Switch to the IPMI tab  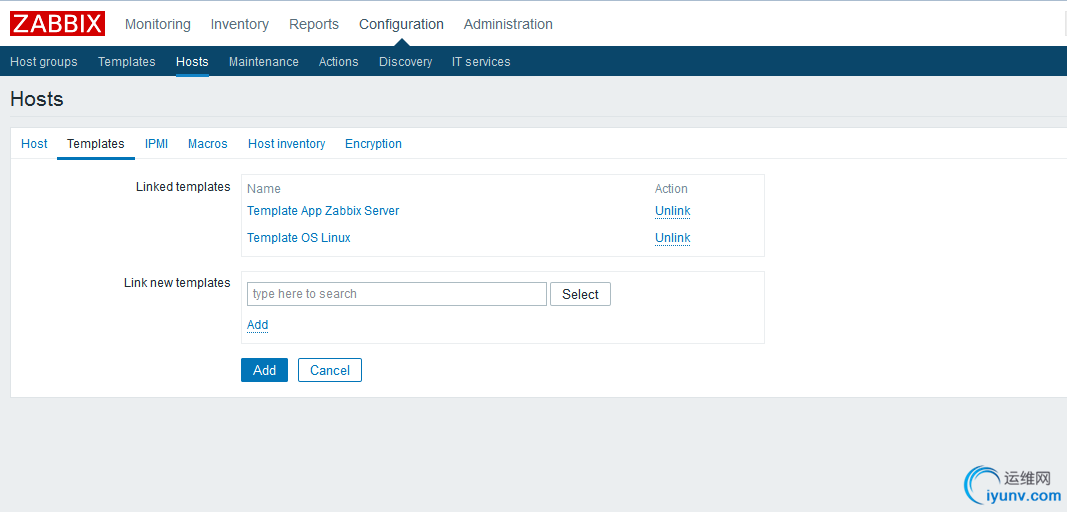click(x=157, y=144)
